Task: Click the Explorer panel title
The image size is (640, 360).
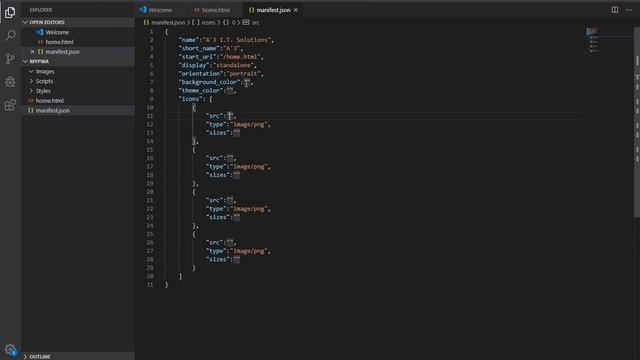Action: click(41, 10)
